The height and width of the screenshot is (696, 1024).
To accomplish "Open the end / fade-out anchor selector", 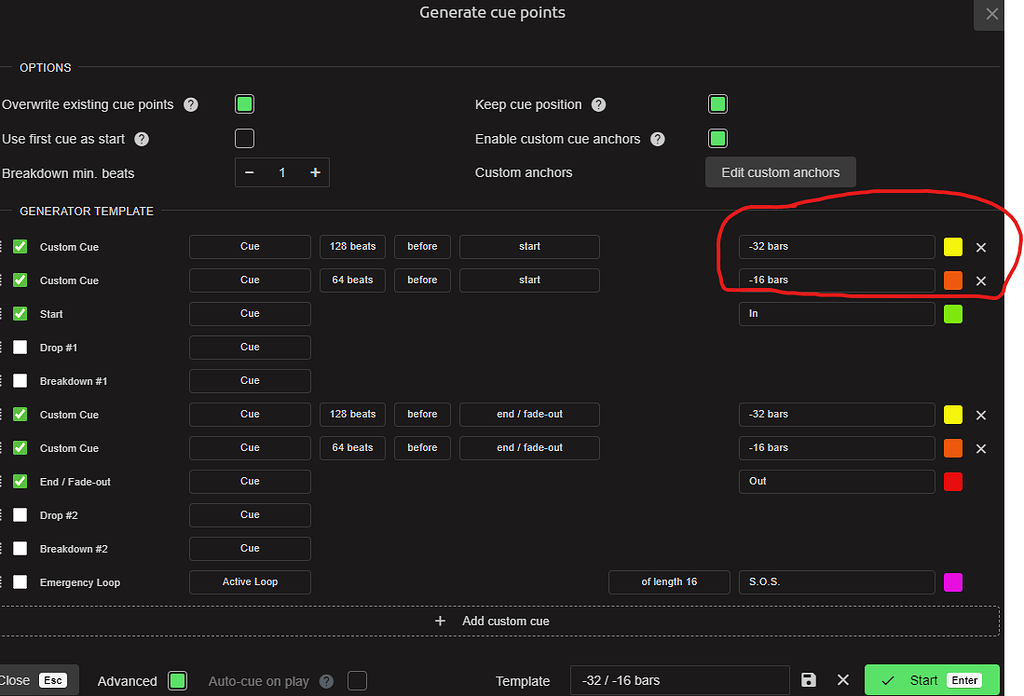I will 529,414.
